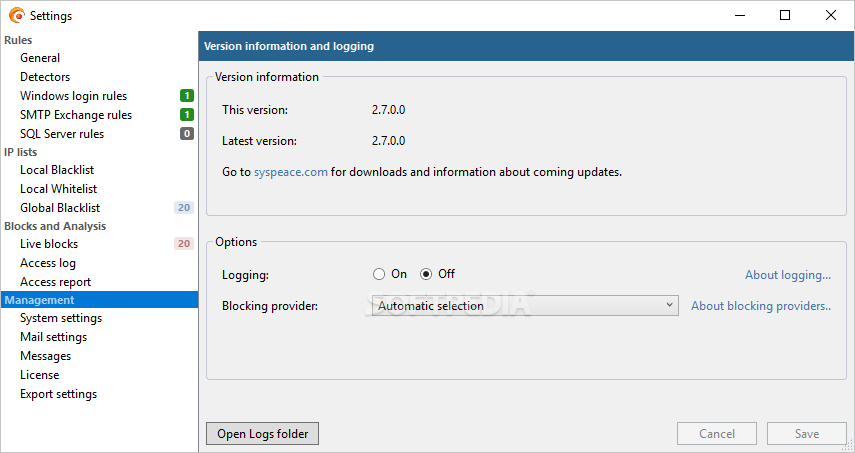Click the Open Logs folder button

pyautogui.click(x=262, y=434)
